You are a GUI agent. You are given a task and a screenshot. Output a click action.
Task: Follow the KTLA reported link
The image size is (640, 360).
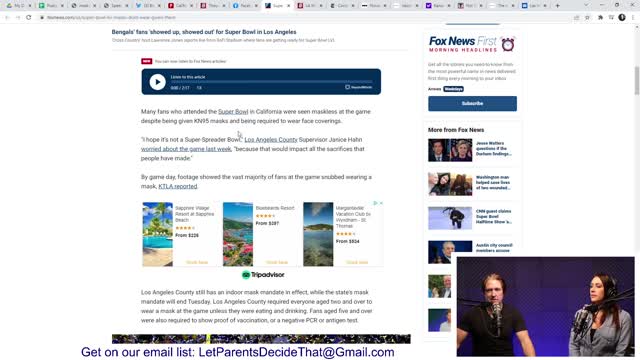(178, 186)
